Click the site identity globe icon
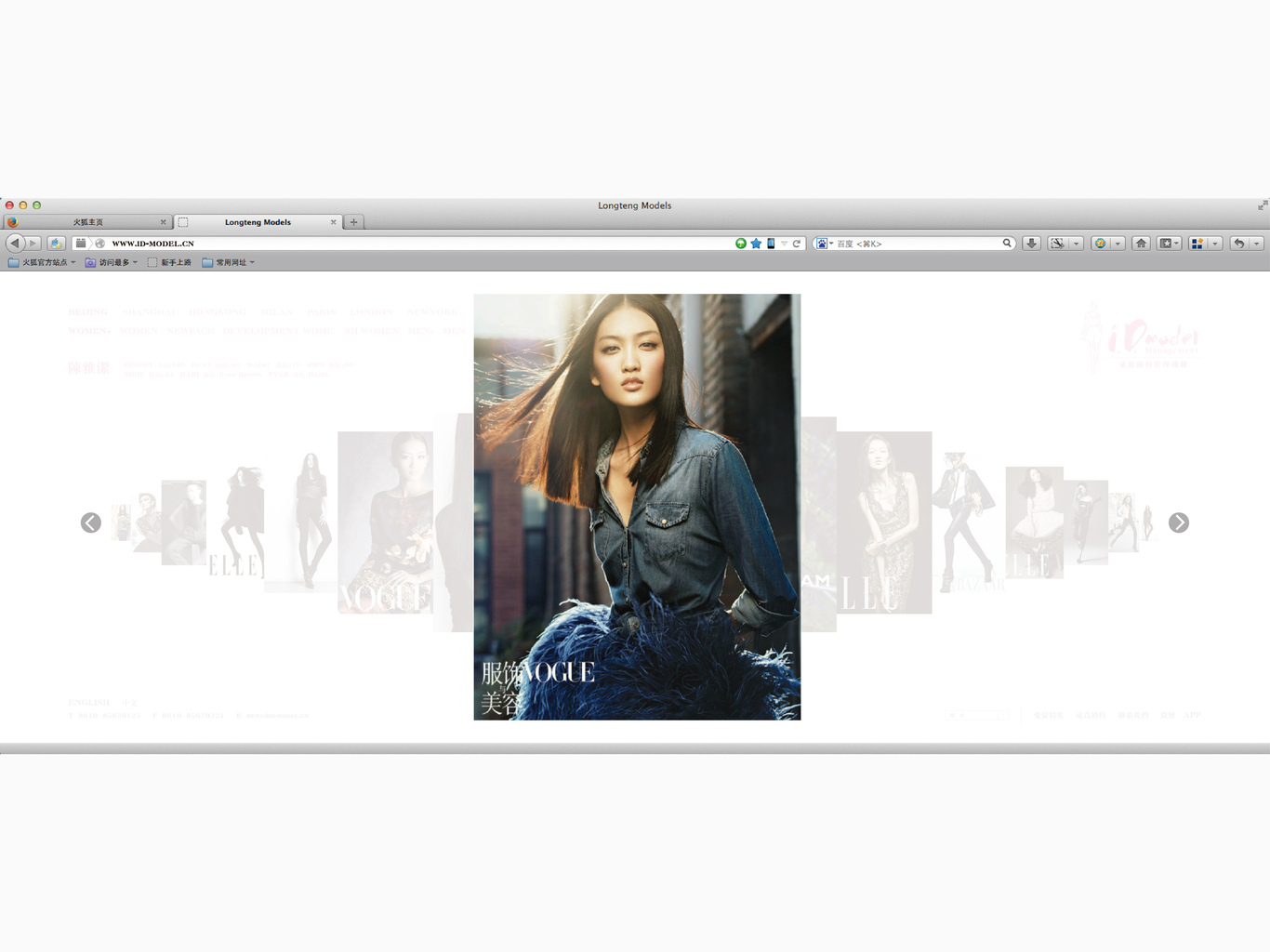 99,244
